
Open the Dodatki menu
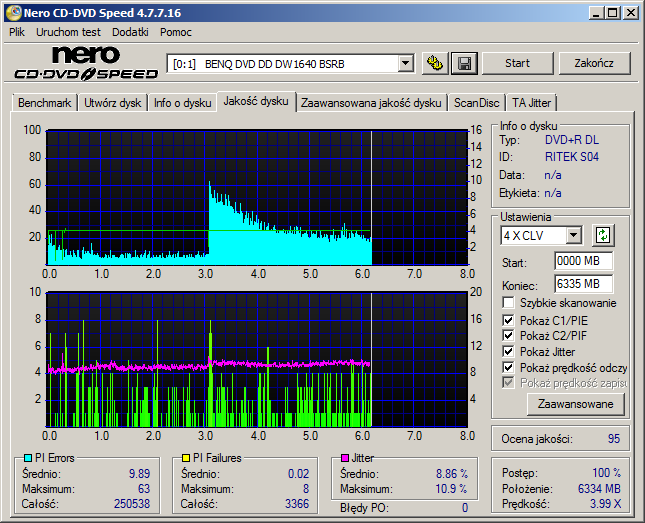point(130,32)
